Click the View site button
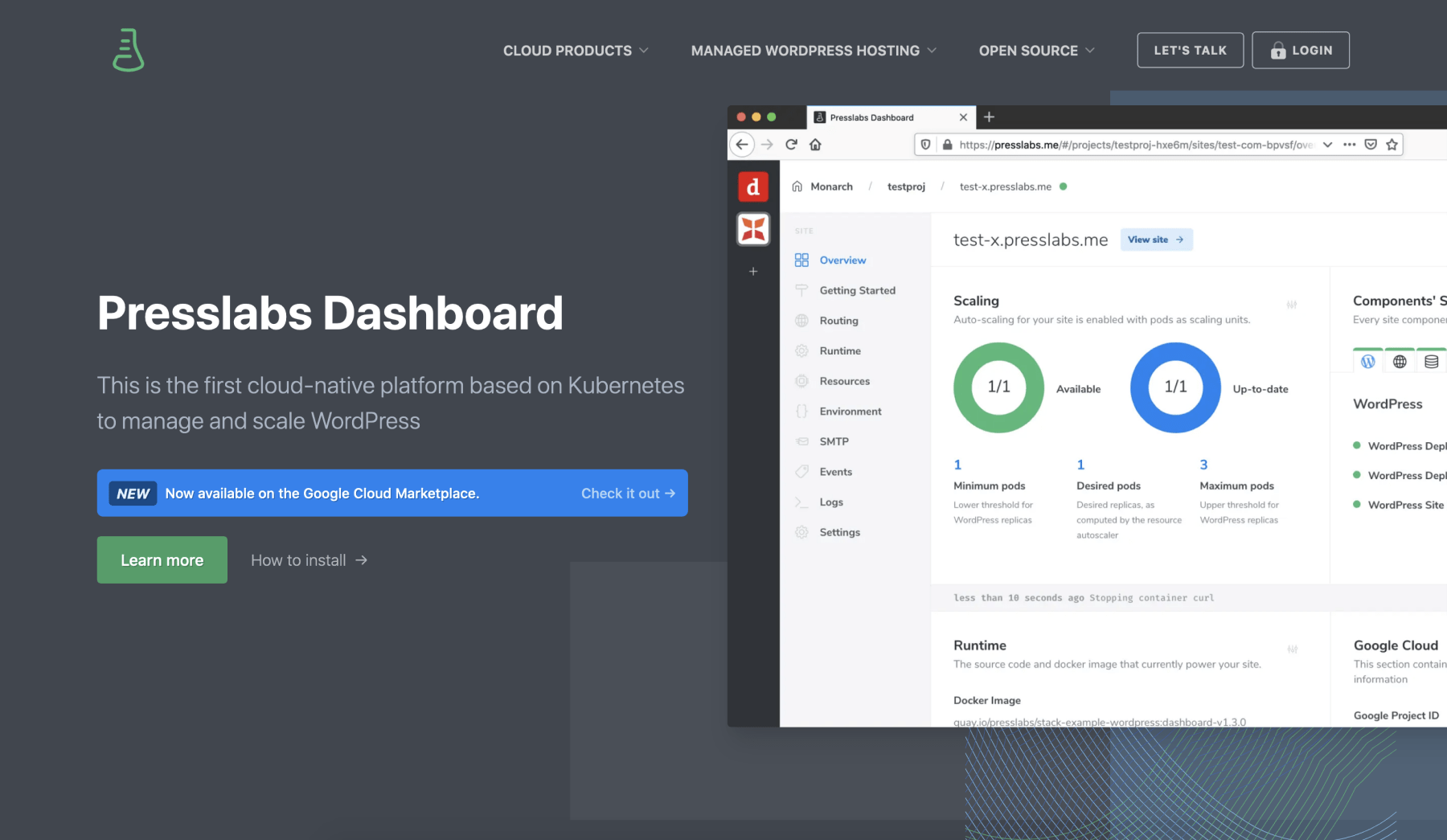The width and height of the screenshot is (1447, 840). (1156, 240)
